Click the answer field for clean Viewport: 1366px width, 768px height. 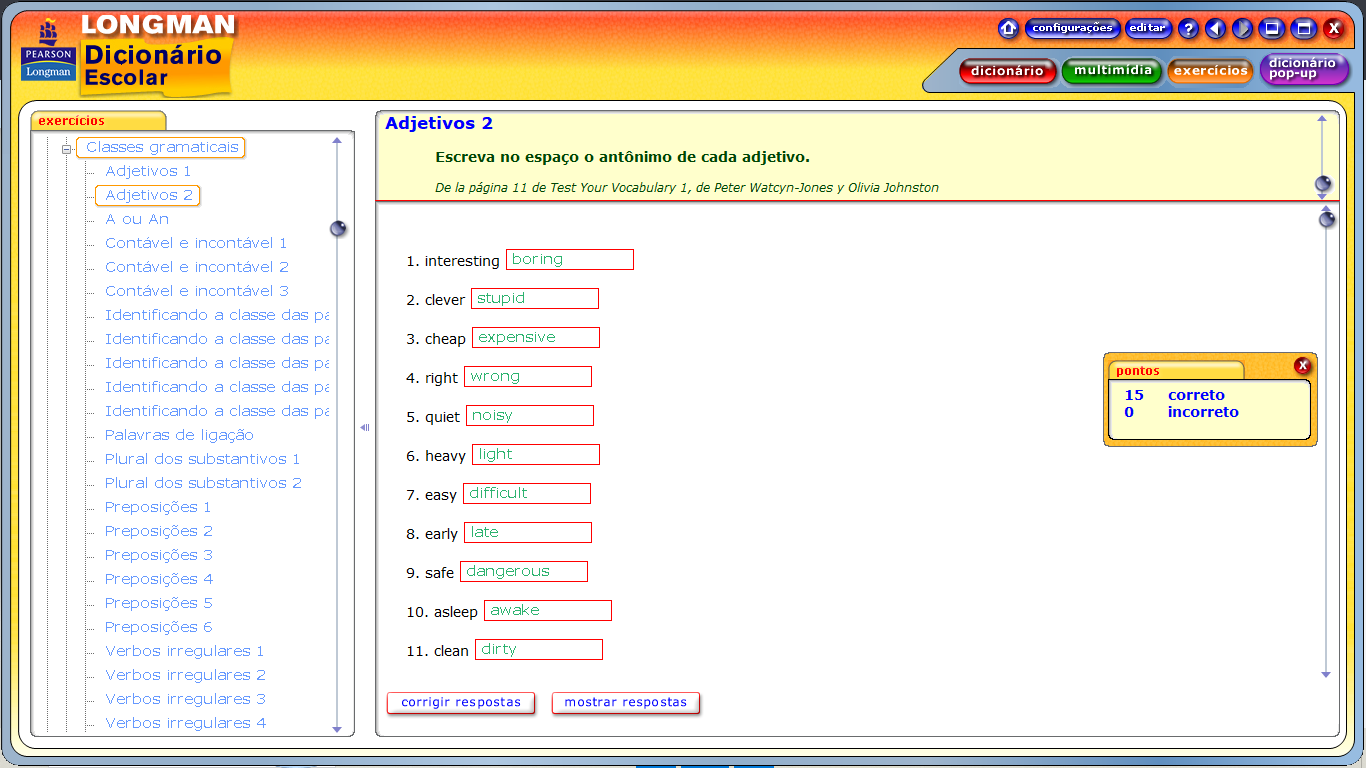[x=539, y=650]
